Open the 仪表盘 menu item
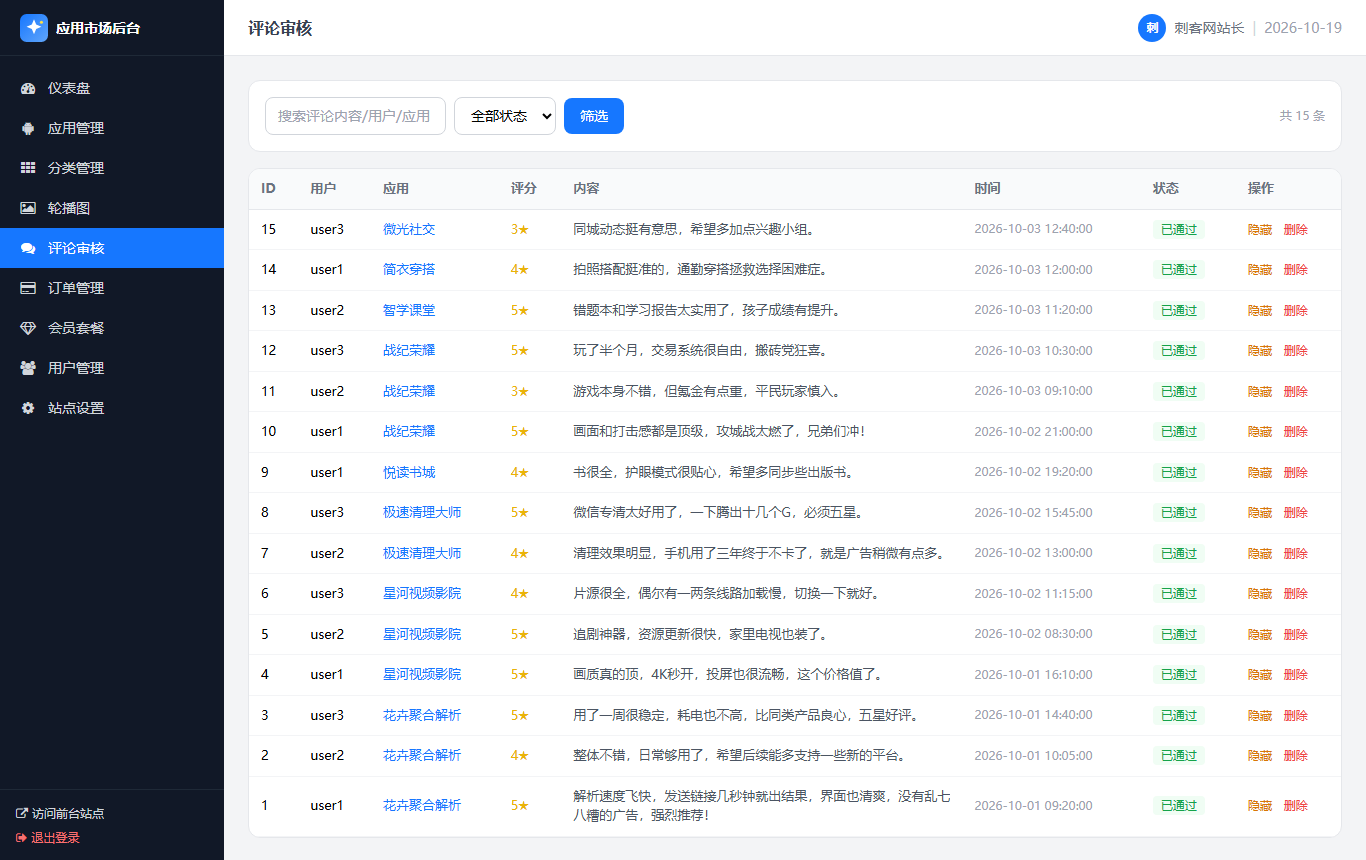Viewport: 1366px width, 860px height. coord(112,88)
